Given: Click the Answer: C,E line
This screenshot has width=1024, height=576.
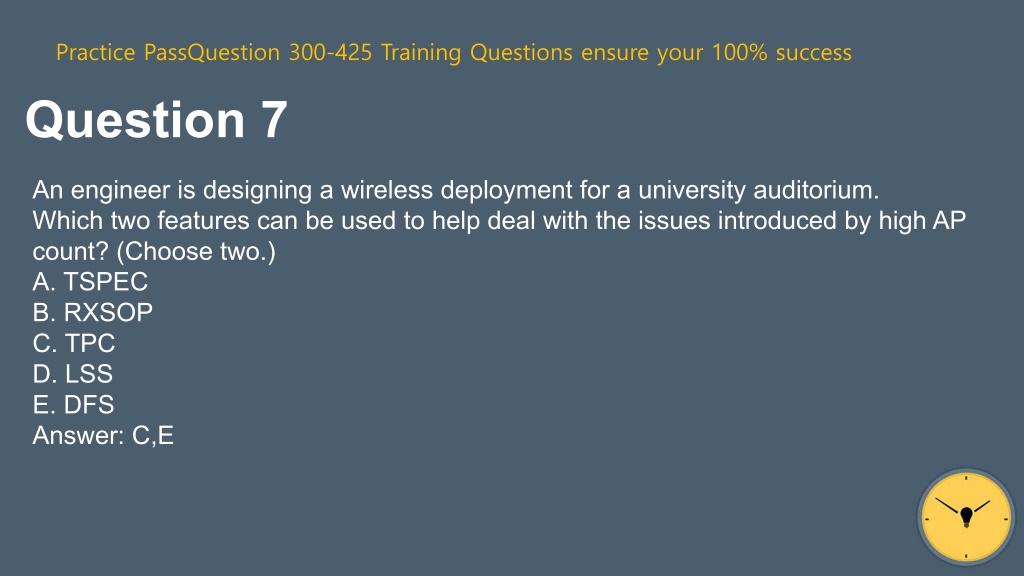Looking at the screenshot, I should [103, 436].
